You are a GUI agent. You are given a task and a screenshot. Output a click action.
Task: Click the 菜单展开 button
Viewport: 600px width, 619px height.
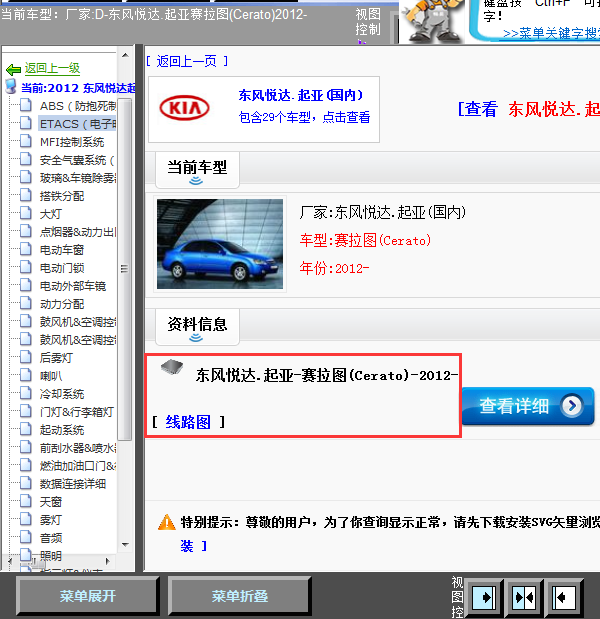point(88,596)
